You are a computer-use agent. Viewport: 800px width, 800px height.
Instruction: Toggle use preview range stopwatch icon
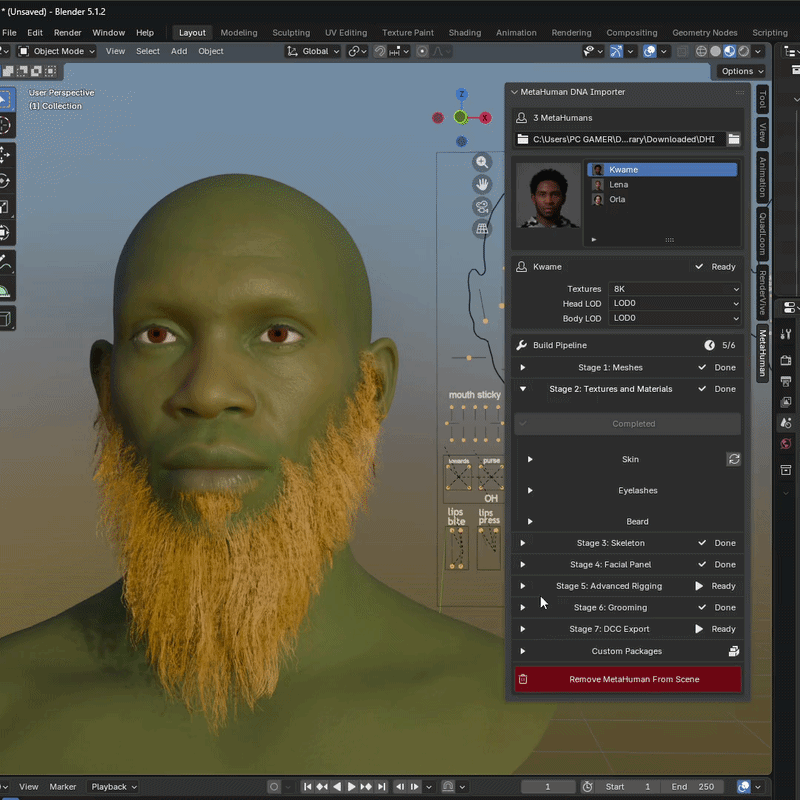(x=587, y=786)
